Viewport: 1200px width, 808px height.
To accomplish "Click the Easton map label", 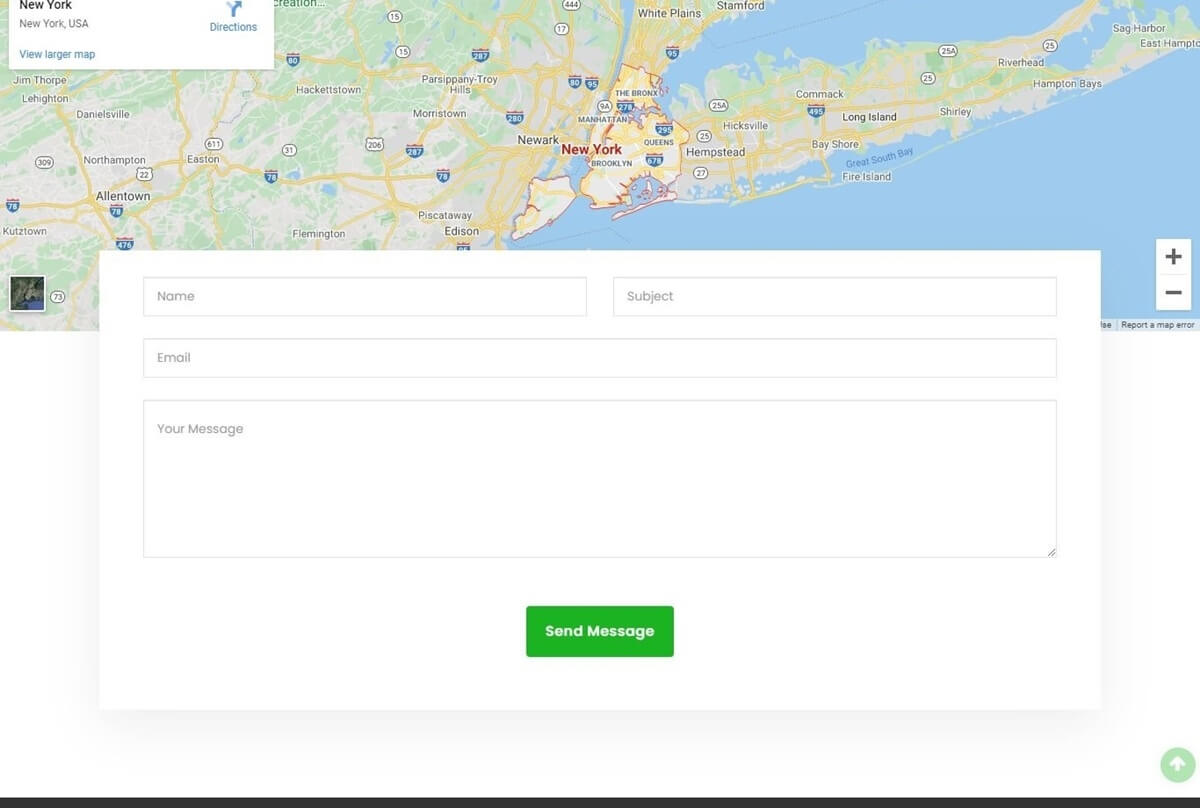I will tap(203, 159).
